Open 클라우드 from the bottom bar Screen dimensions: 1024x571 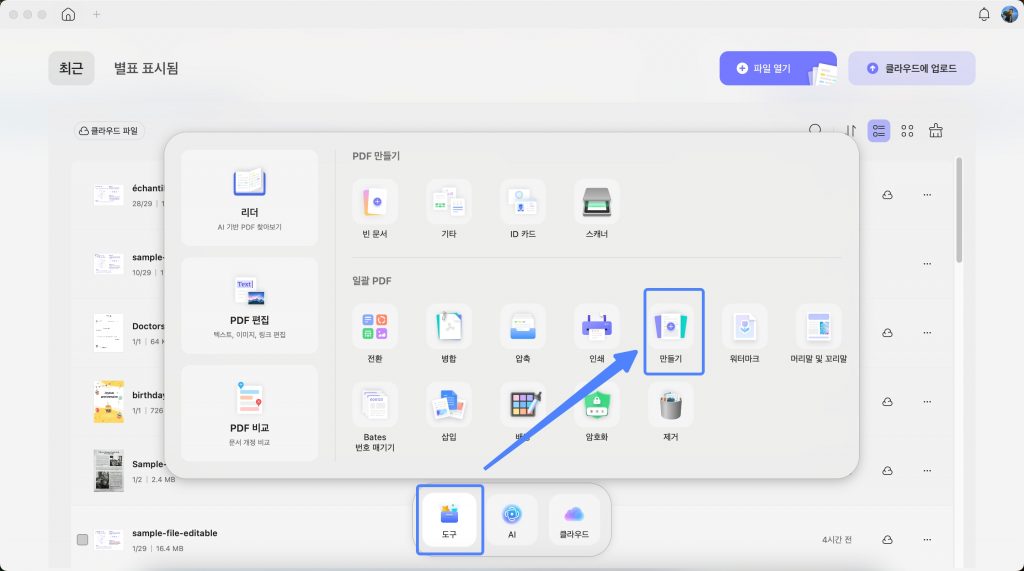[574, 520]
